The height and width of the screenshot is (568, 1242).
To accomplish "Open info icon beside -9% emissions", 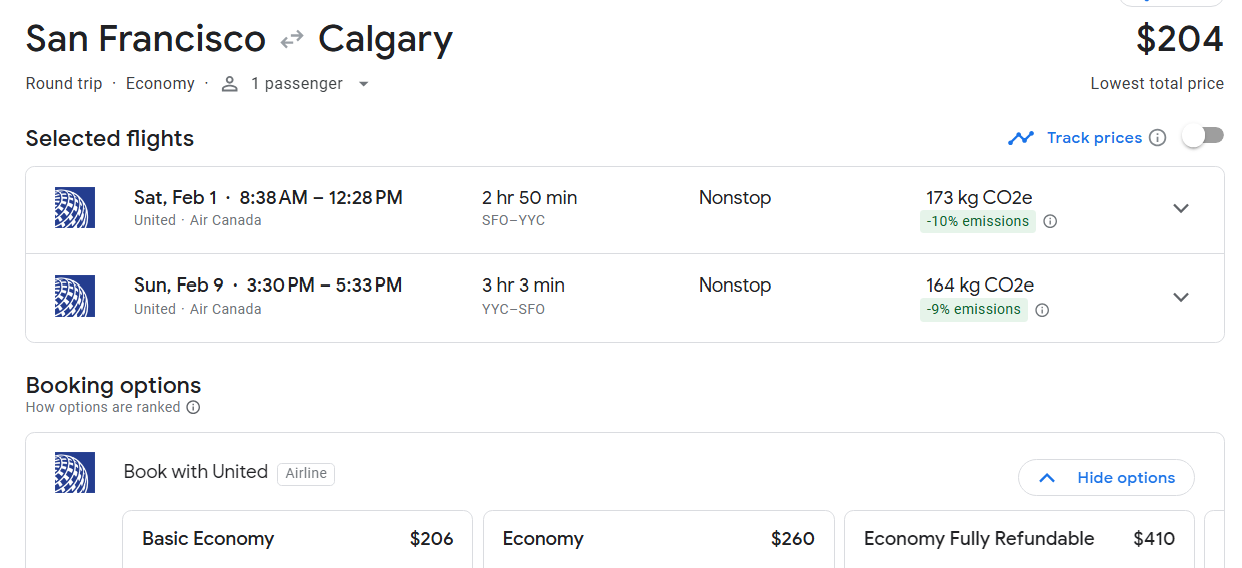I will click(1042, 310).
